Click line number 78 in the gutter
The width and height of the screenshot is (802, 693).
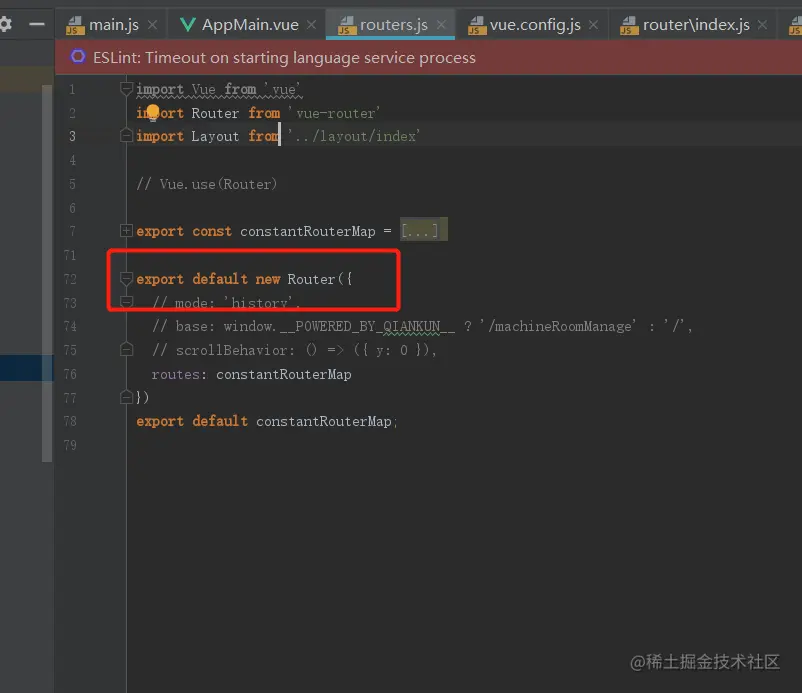coord(70,421)
